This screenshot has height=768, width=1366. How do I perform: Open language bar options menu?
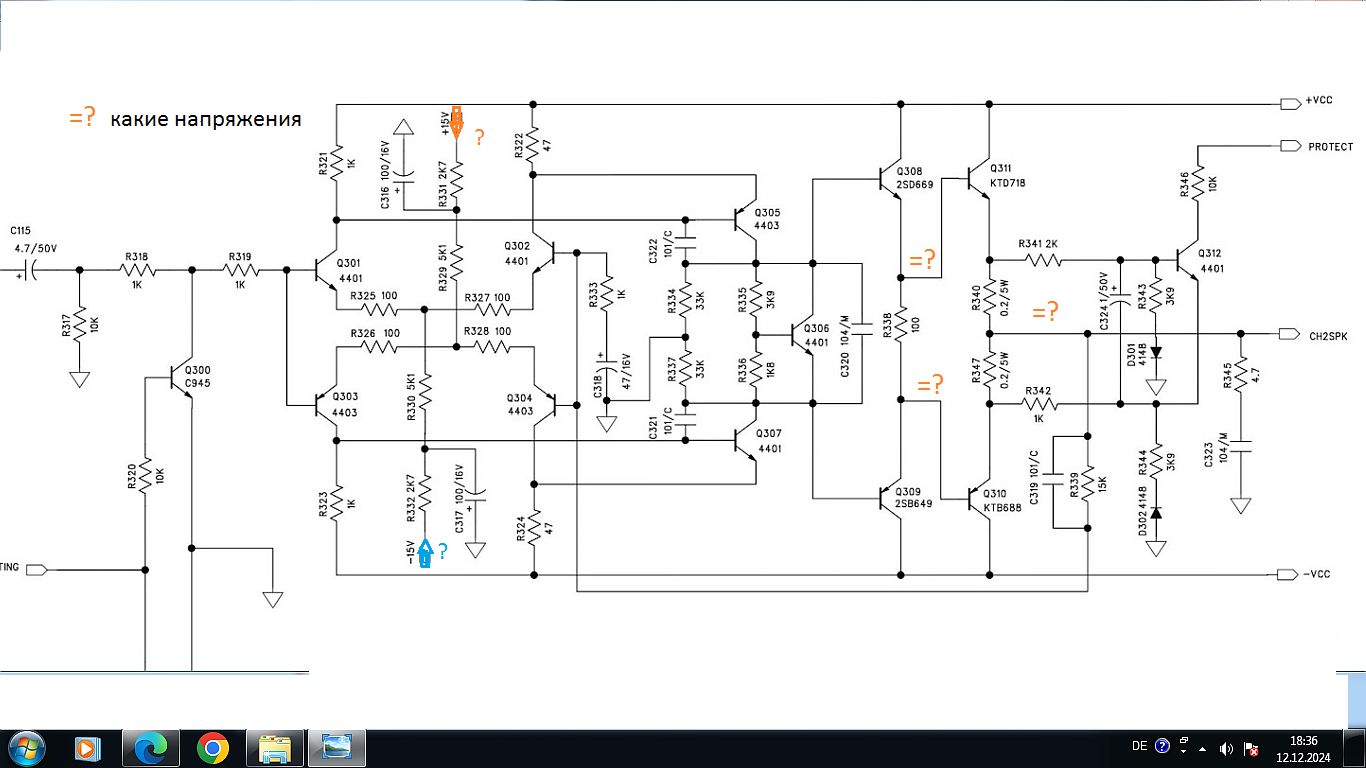(x=1182, y=746)
